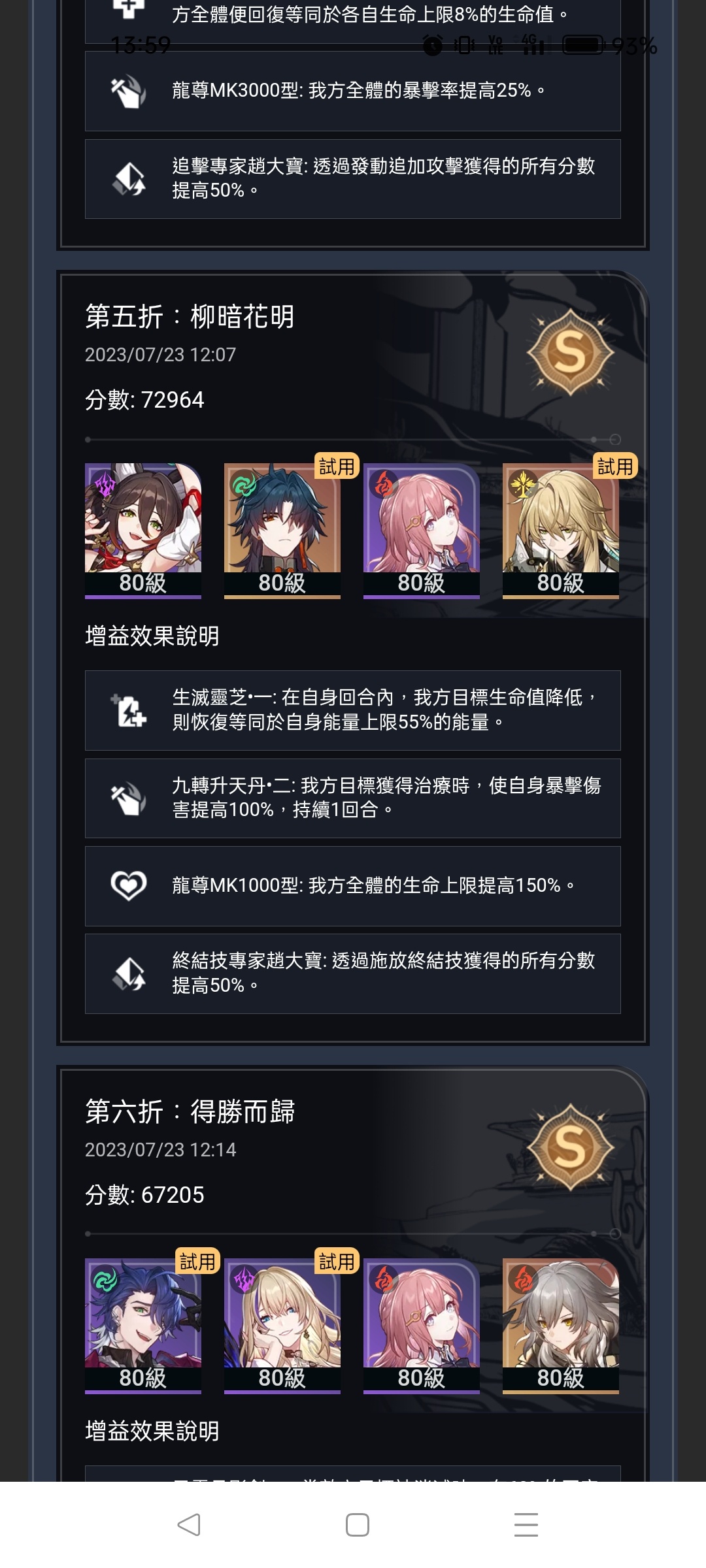Tap the icon beside 終結技專家趙大寶
This screenshot has width=706, height=1568.
[x=129, y=973]
